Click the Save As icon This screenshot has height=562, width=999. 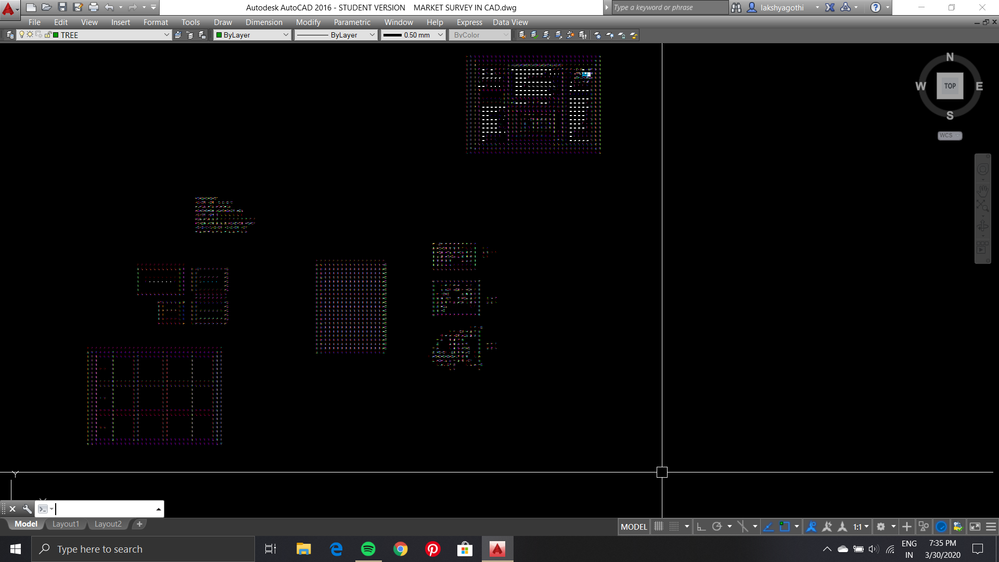[78, 7]
